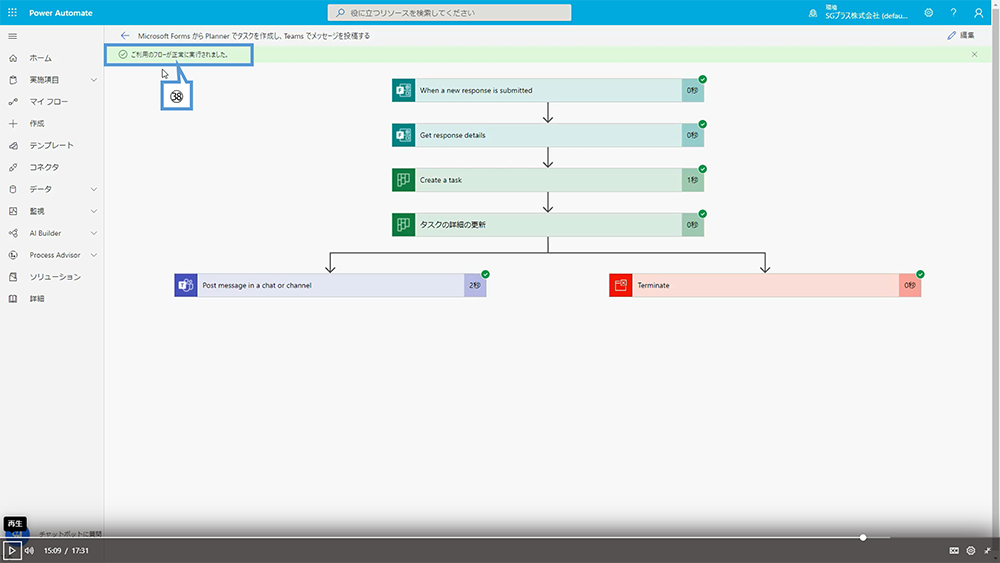The width and height of the screenshot is (1000, 563).
Task: Play the video with the play button
Action: 12,550
